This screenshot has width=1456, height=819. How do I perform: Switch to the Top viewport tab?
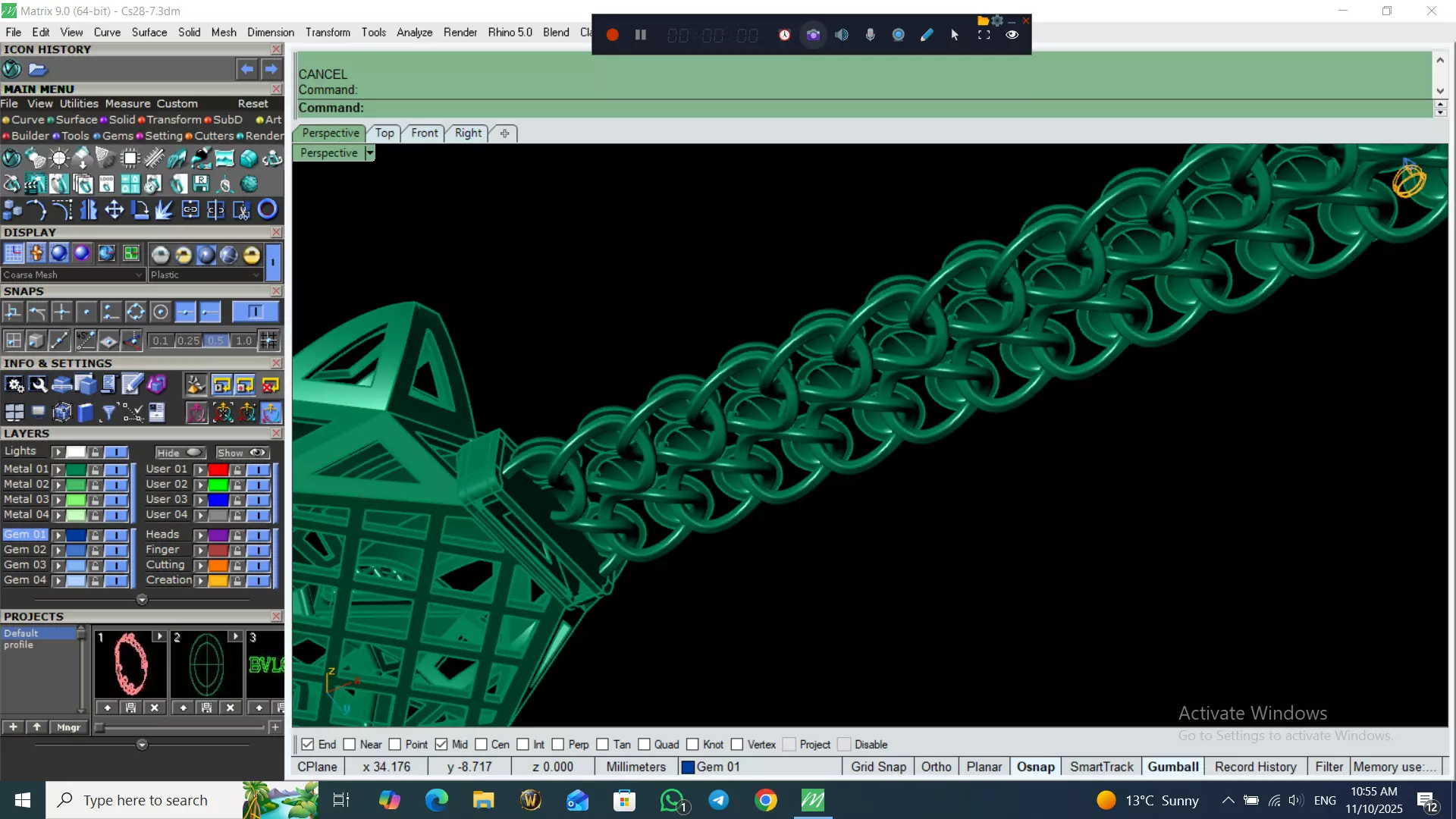pos(384,133)
